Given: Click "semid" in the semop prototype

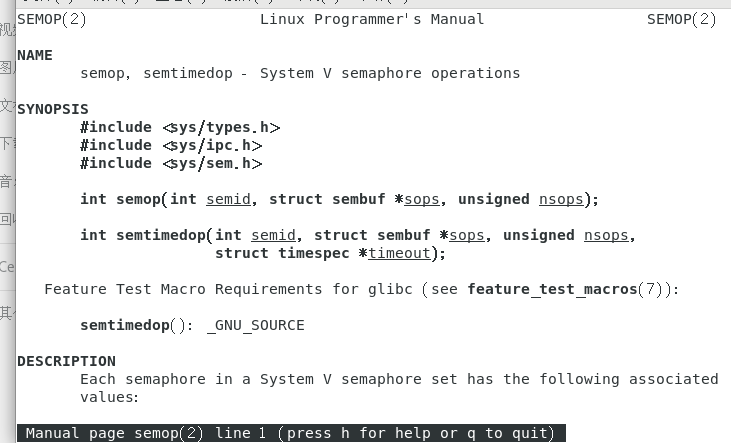Looking at the screenshot, I should pyautogui.click(x=228, y=200).
